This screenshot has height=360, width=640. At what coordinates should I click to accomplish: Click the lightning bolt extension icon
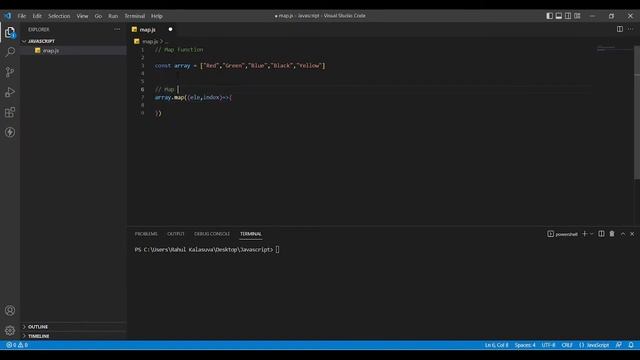point(10,132)
